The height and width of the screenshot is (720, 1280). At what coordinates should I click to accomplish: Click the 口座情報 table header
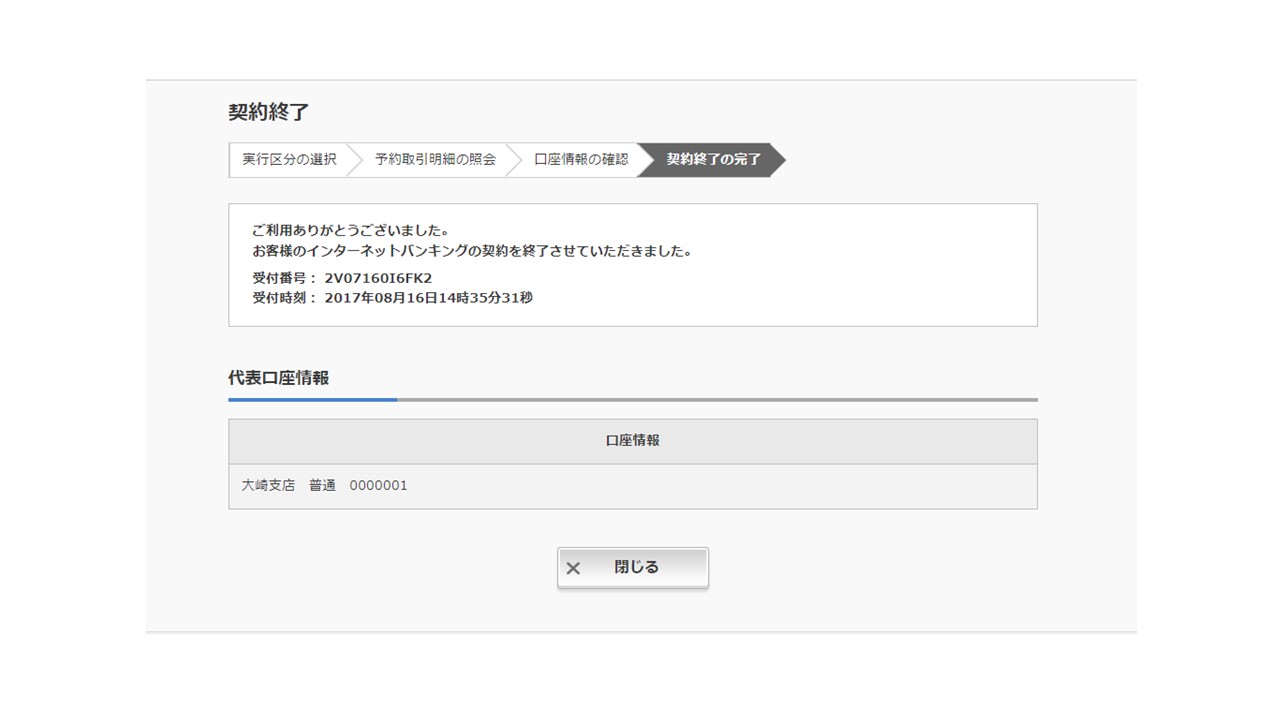coord(632,441)
